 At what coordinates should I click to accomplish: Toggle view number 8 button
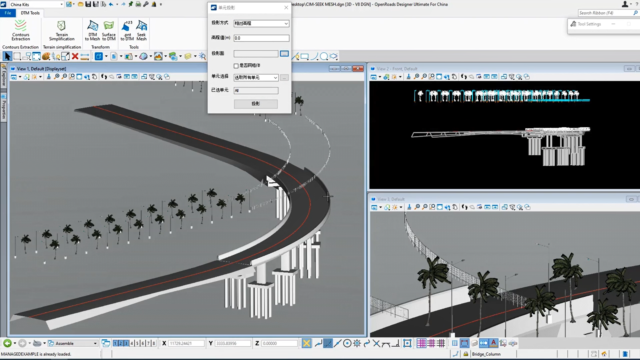[x=153, y=343]
